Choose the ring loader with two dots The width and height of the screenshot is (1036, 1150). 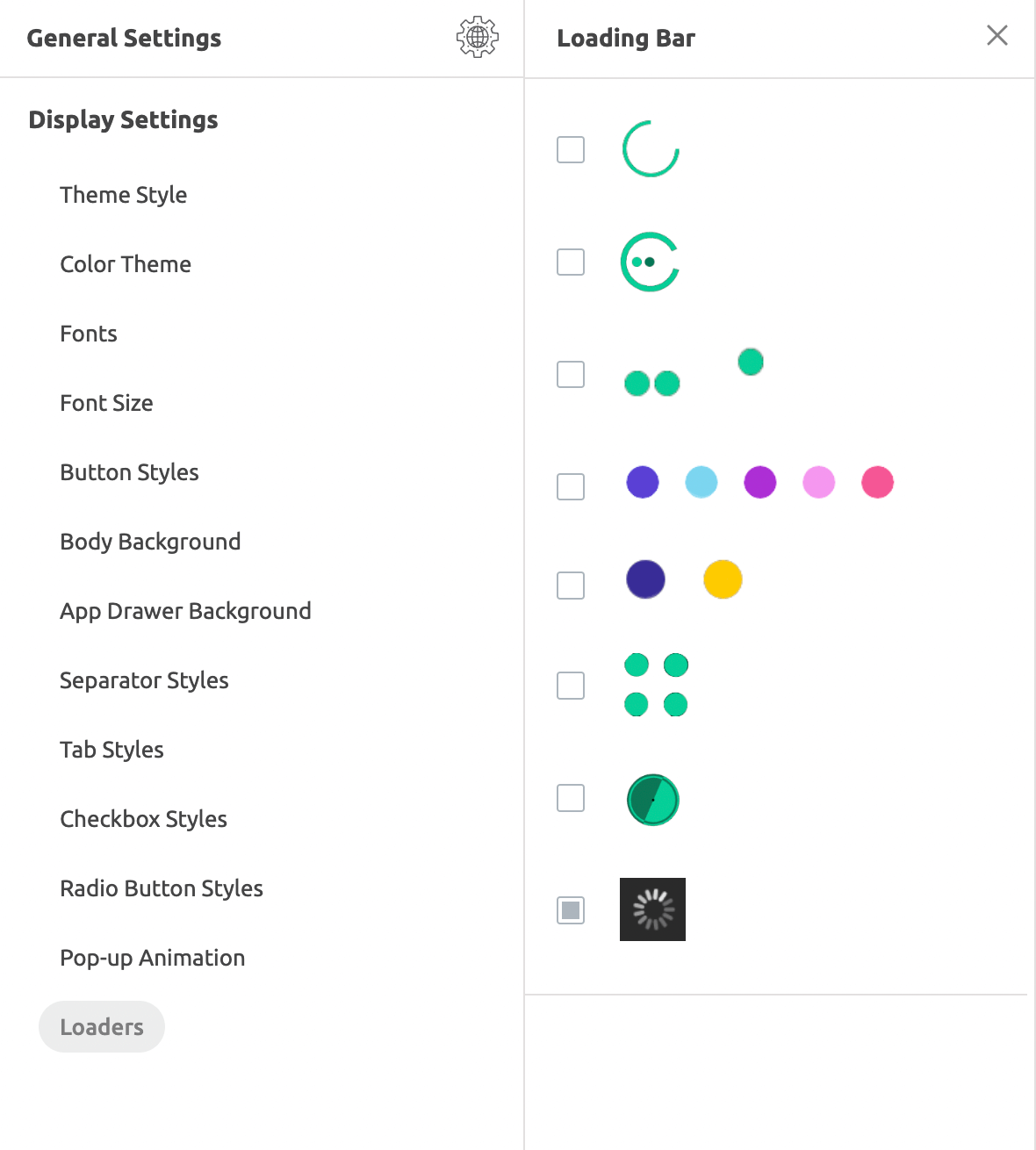pos(651,262)
